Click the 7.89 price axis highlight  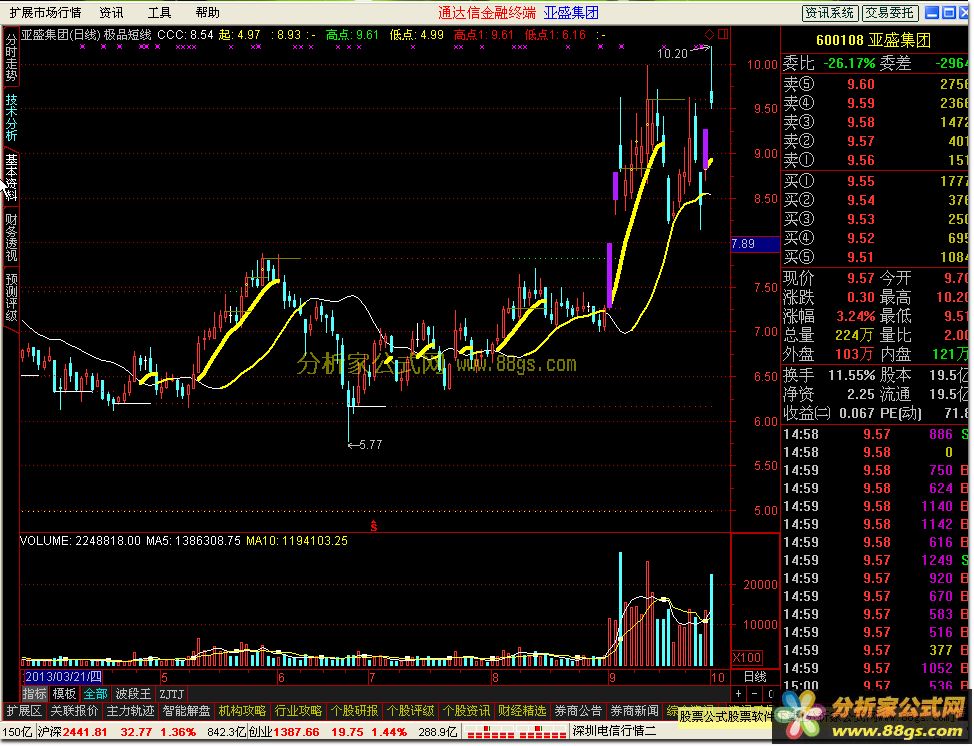[x=755, y=244]
